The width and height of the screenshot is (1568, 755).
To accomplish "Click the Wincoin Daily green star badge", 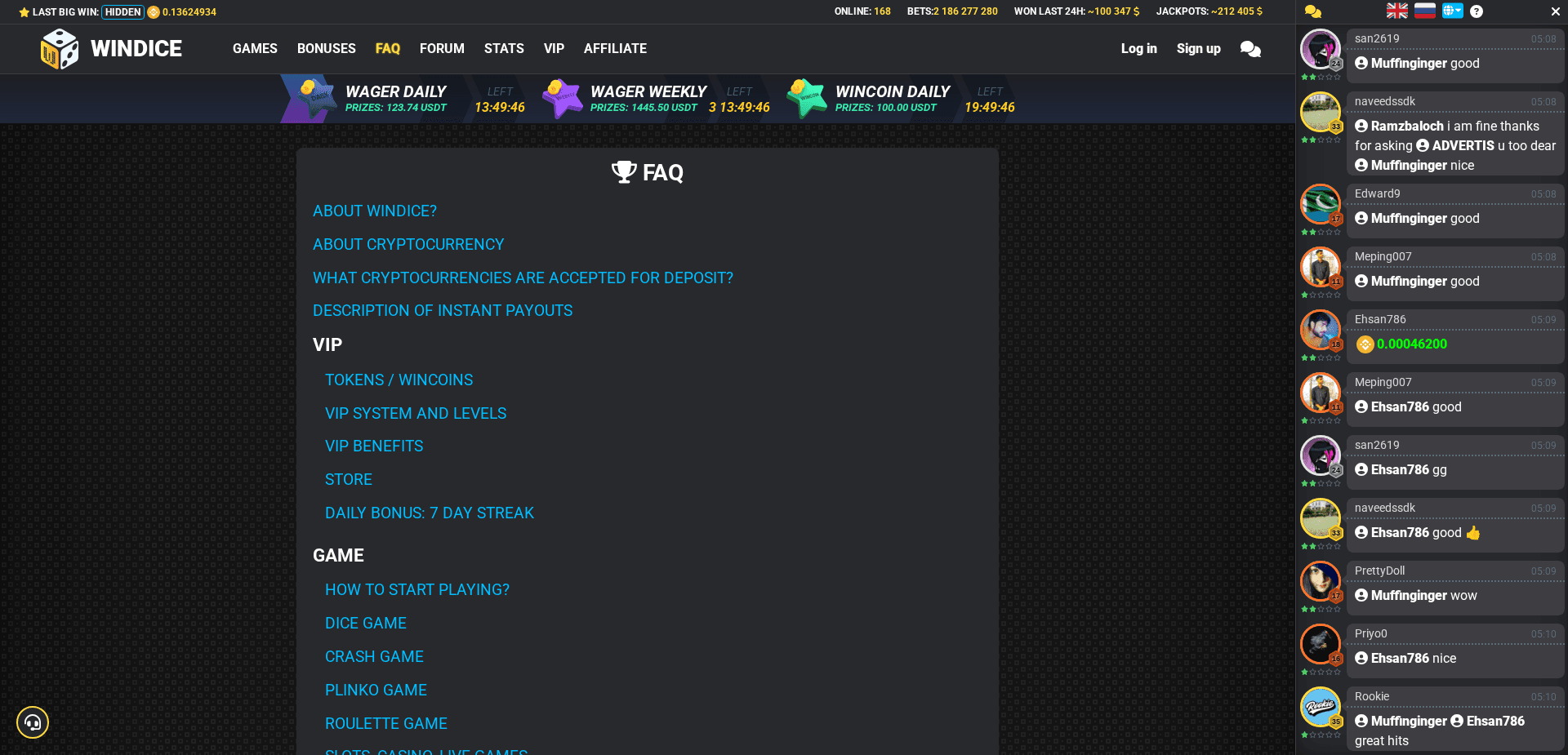I will tap(807, 98).
